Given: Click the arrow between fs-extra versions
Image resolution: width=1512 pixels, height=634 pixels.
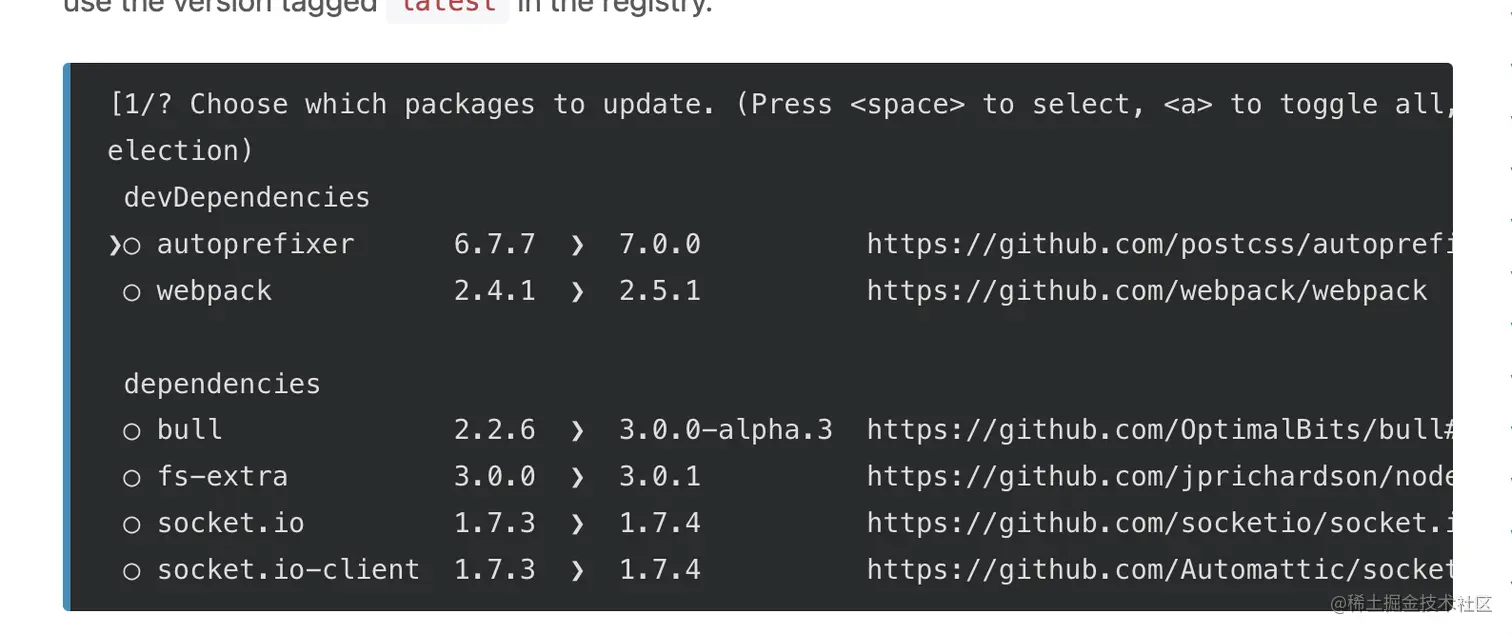Looking at the screenshot, I should 577,477.
